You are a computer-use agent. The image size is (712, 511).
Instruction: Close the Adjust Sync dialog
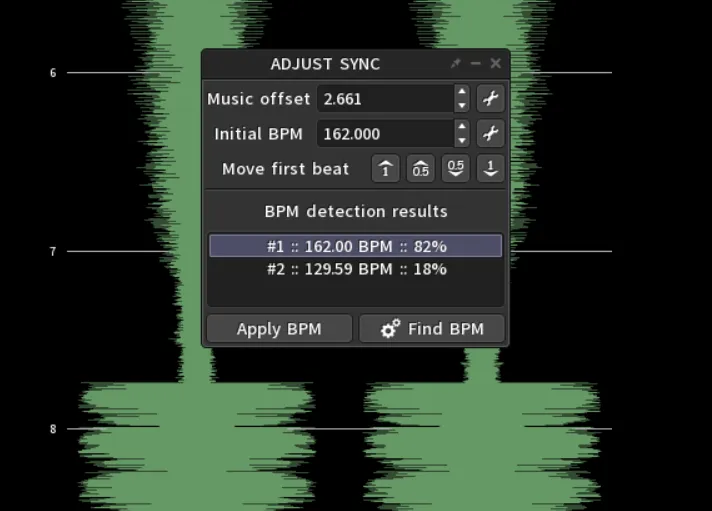point(495,64)
